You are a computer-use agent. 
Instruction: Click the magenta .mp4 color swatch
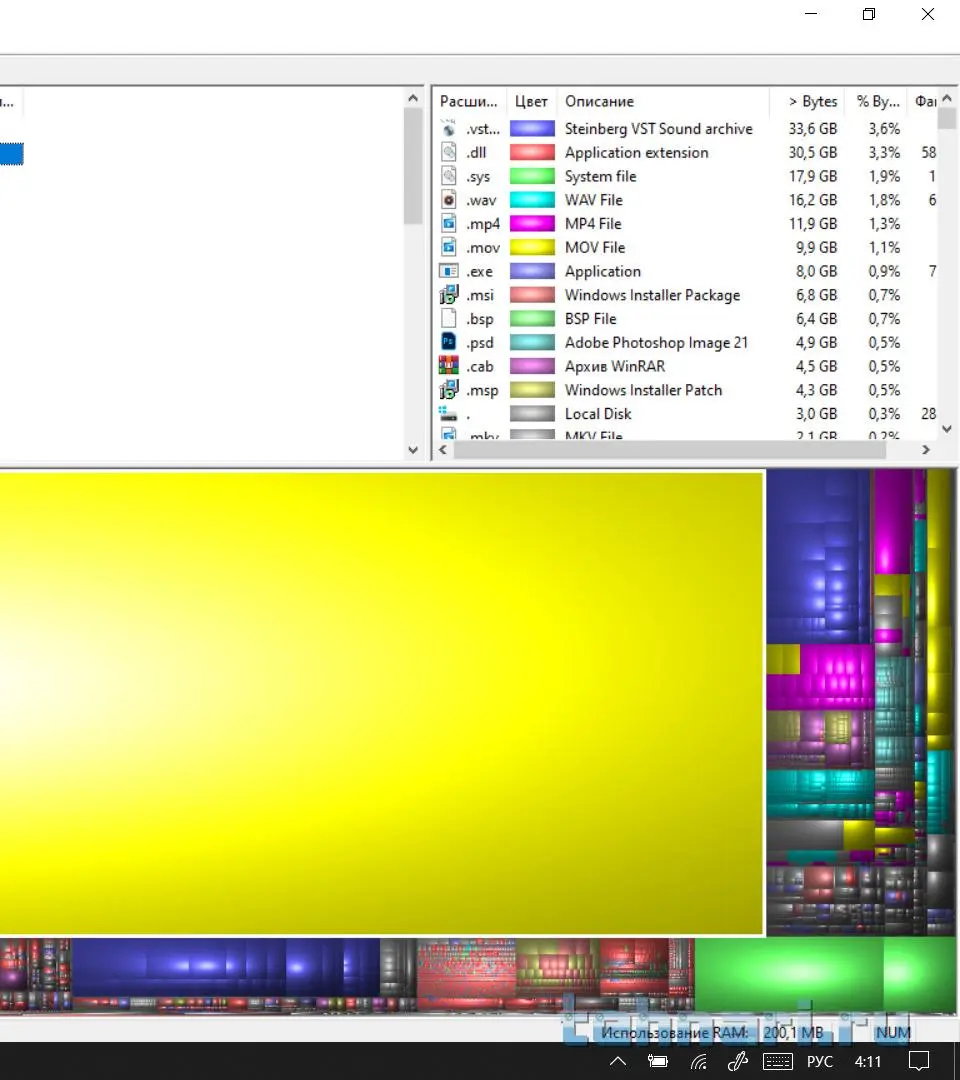coord(532,224)
